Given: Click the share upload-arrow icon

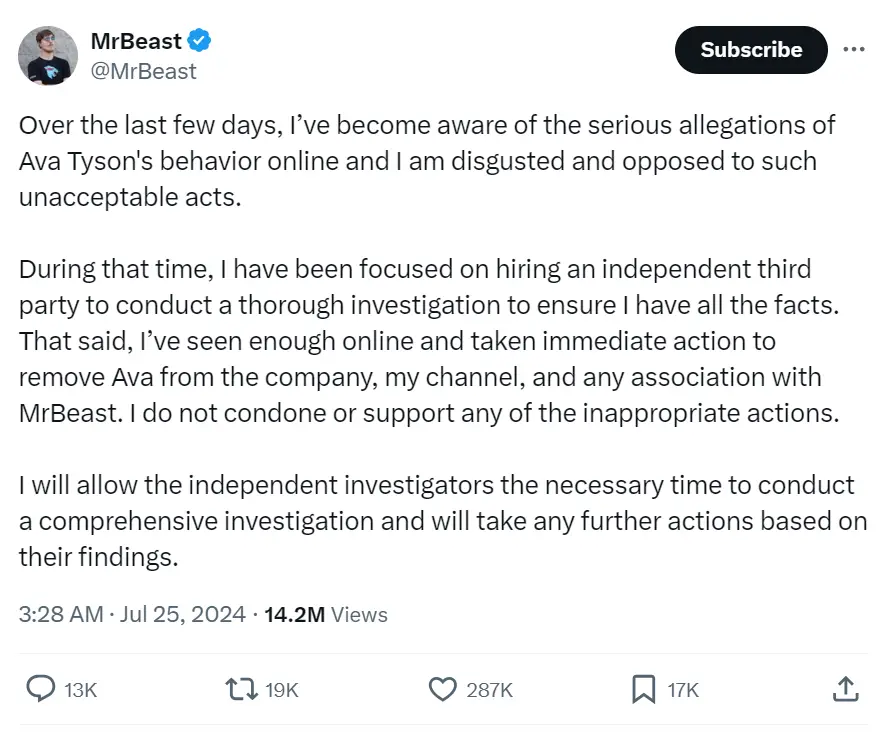Looking at the screenshot, I should (x=846, y=689).
